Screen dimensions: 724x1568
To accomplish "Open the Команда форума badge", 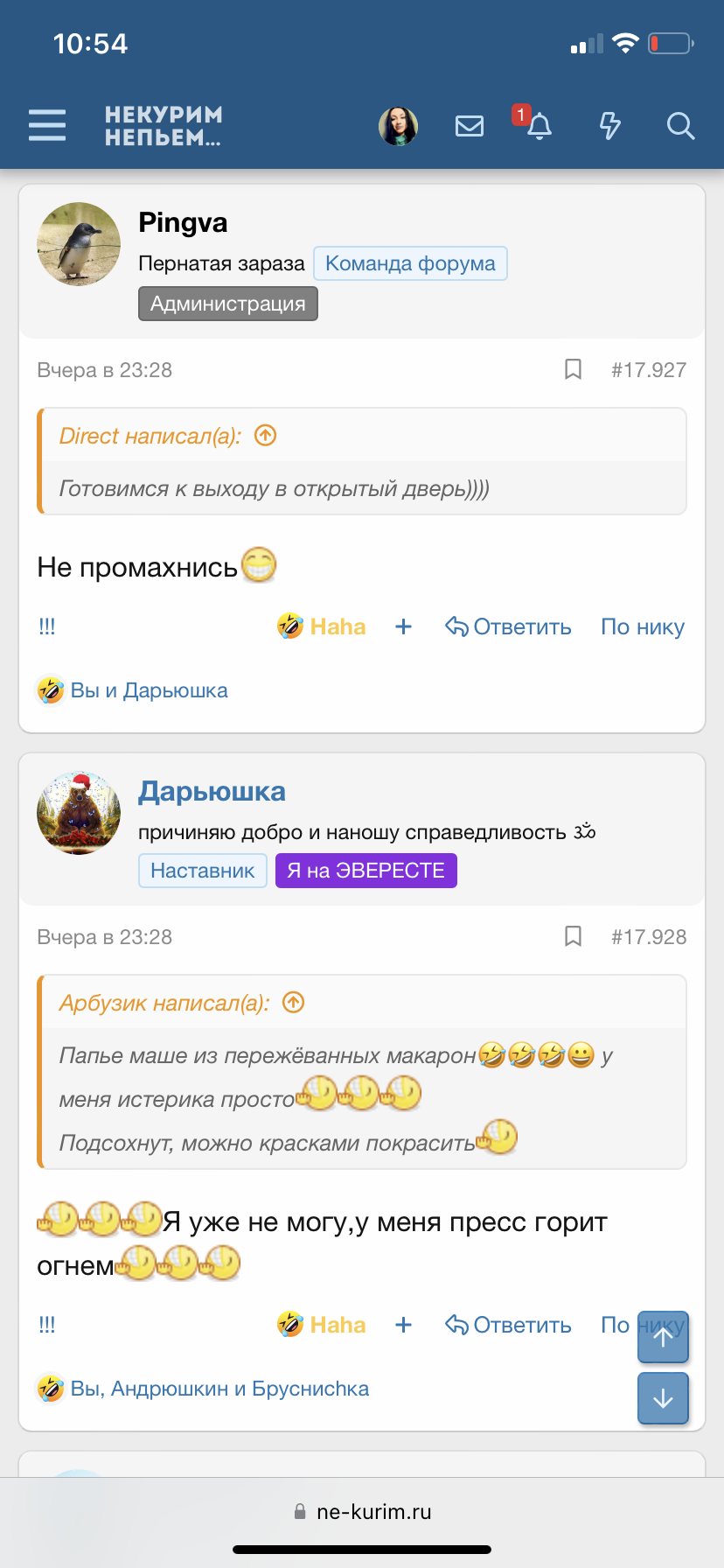I will pyautogui.click(x=410, y=262).
